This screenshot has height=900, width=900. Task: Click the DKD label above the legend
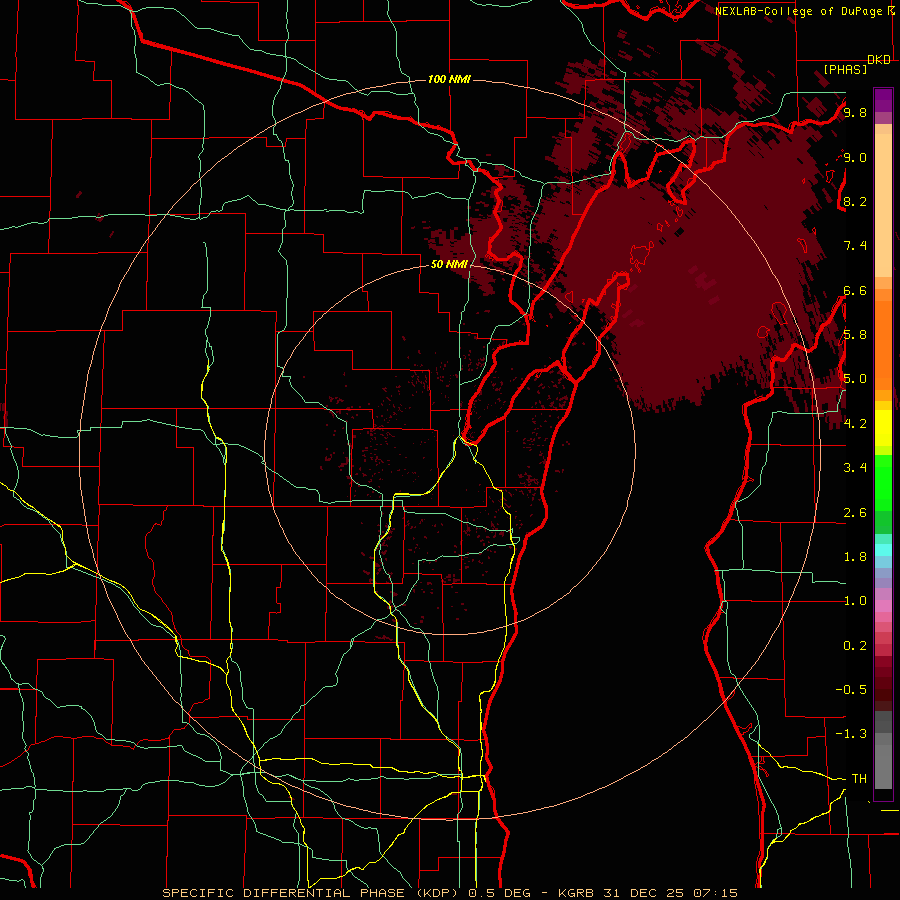tap(879, 60)
